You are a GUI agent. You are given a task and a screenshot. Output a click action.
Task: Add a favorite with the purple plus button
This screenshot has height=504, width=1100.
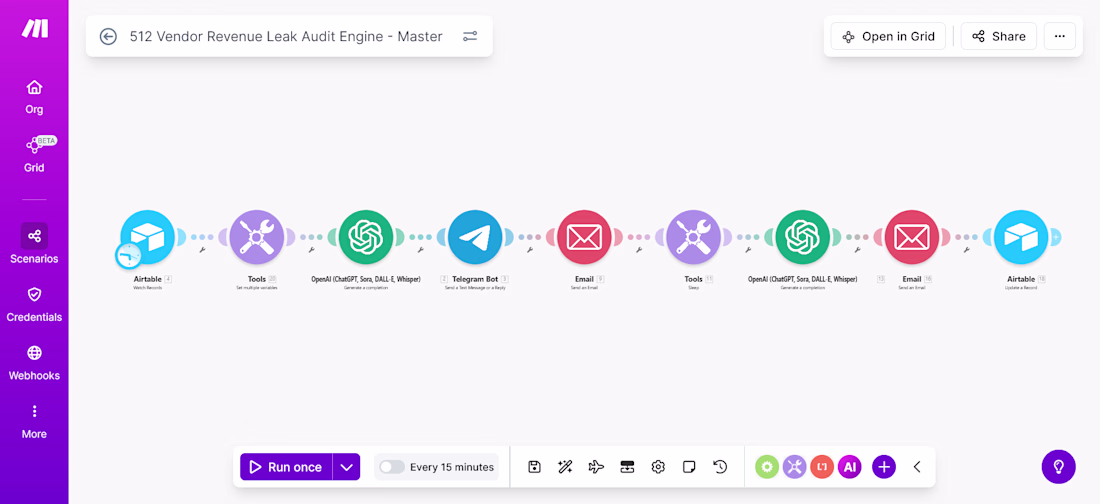click(884, 467)
